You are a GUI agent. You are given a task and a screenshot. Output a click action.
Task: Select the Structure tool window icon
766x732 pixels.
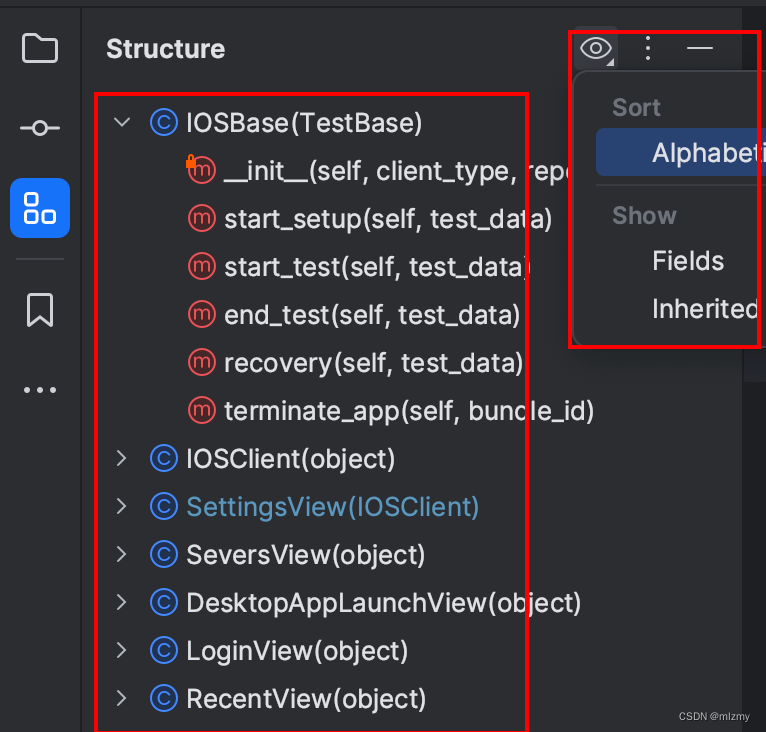pos(40,208)
